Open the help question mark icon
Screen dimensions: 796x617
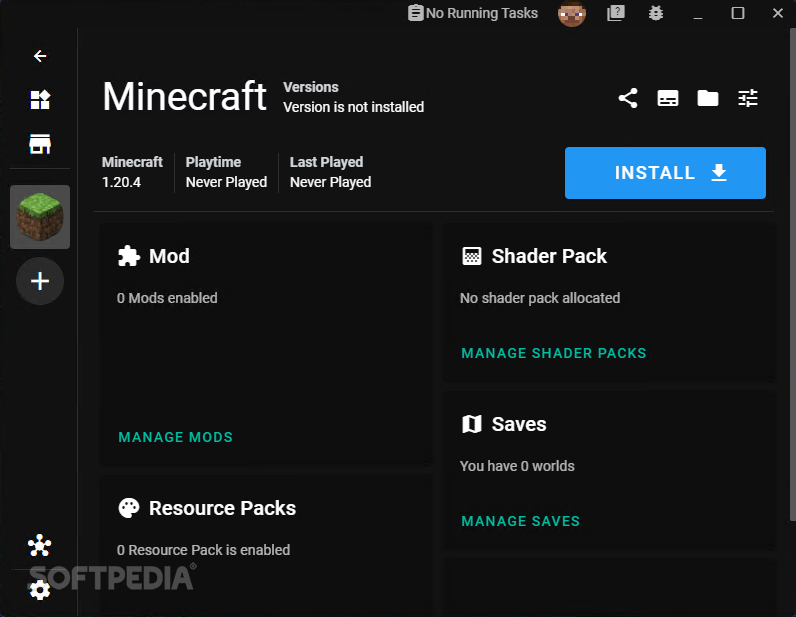tap(615, 13)
